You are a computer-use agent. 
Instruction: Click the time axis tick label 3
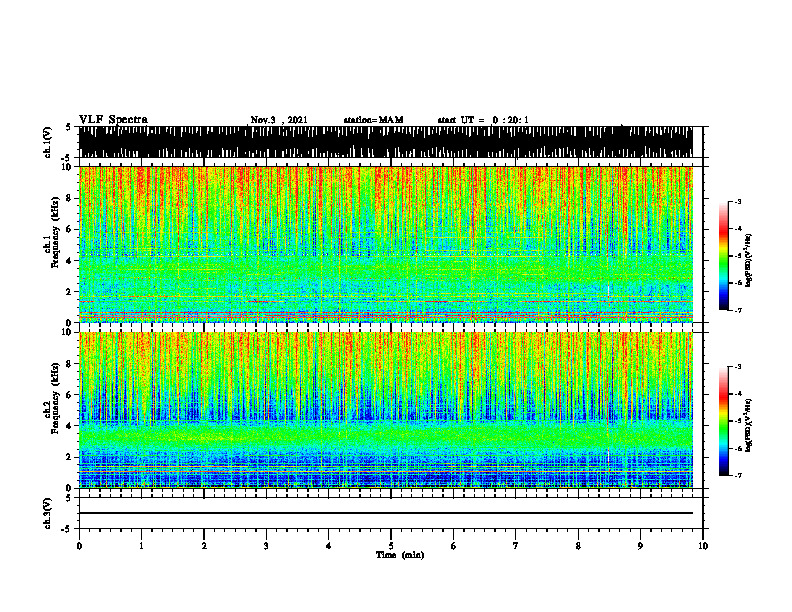coord(266,546)
